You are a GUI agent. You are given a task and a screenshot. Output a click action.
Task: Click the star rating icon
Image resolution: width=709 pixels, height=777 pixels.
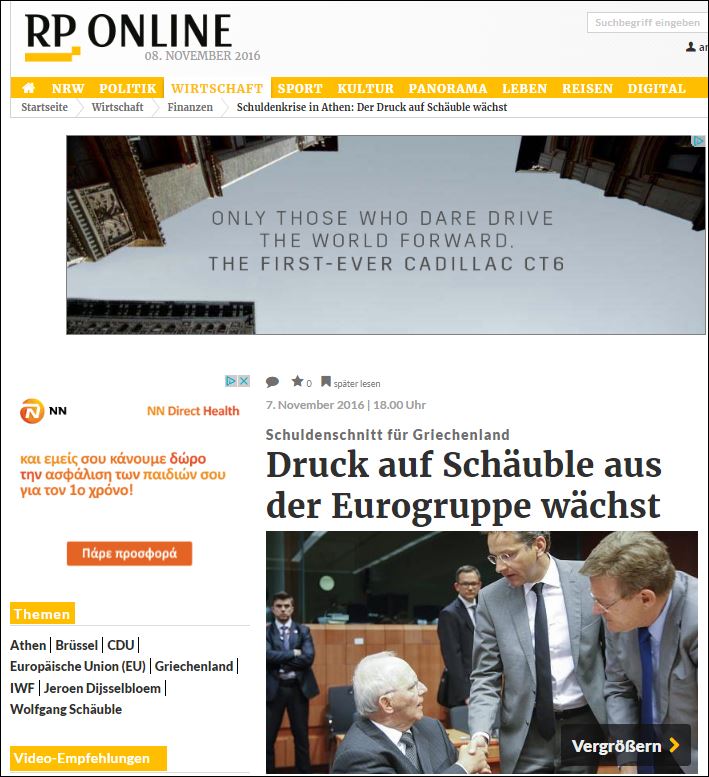point(297,381)
